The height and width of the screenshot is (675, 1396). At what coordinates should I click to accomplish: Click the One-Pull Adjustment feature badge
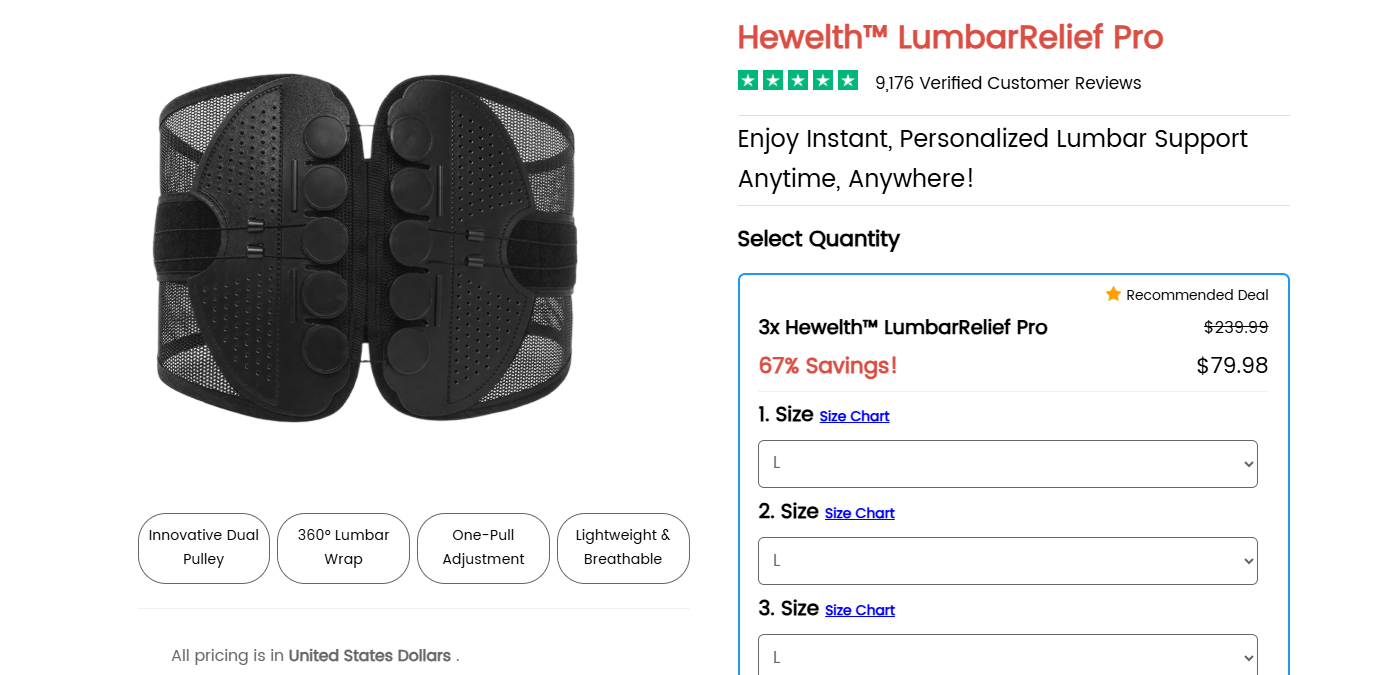tap(483, 548)
